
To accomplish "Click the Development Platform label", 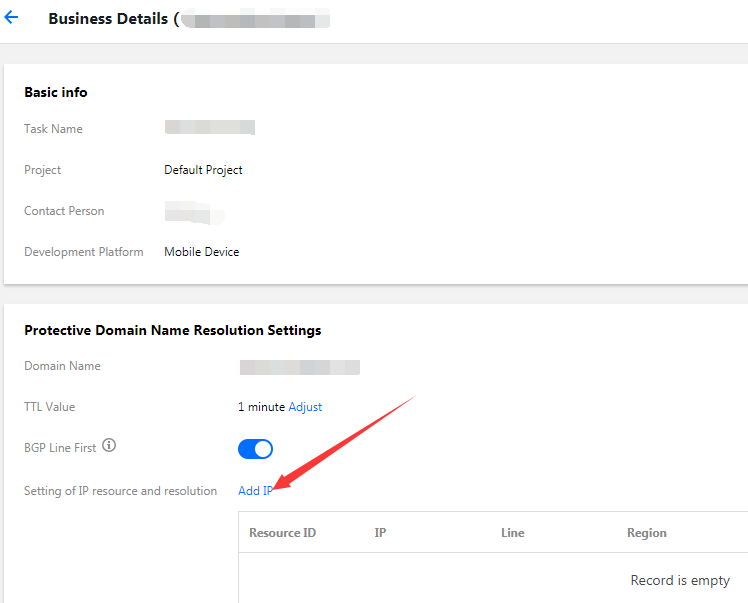I will click(x=83, y=252).
